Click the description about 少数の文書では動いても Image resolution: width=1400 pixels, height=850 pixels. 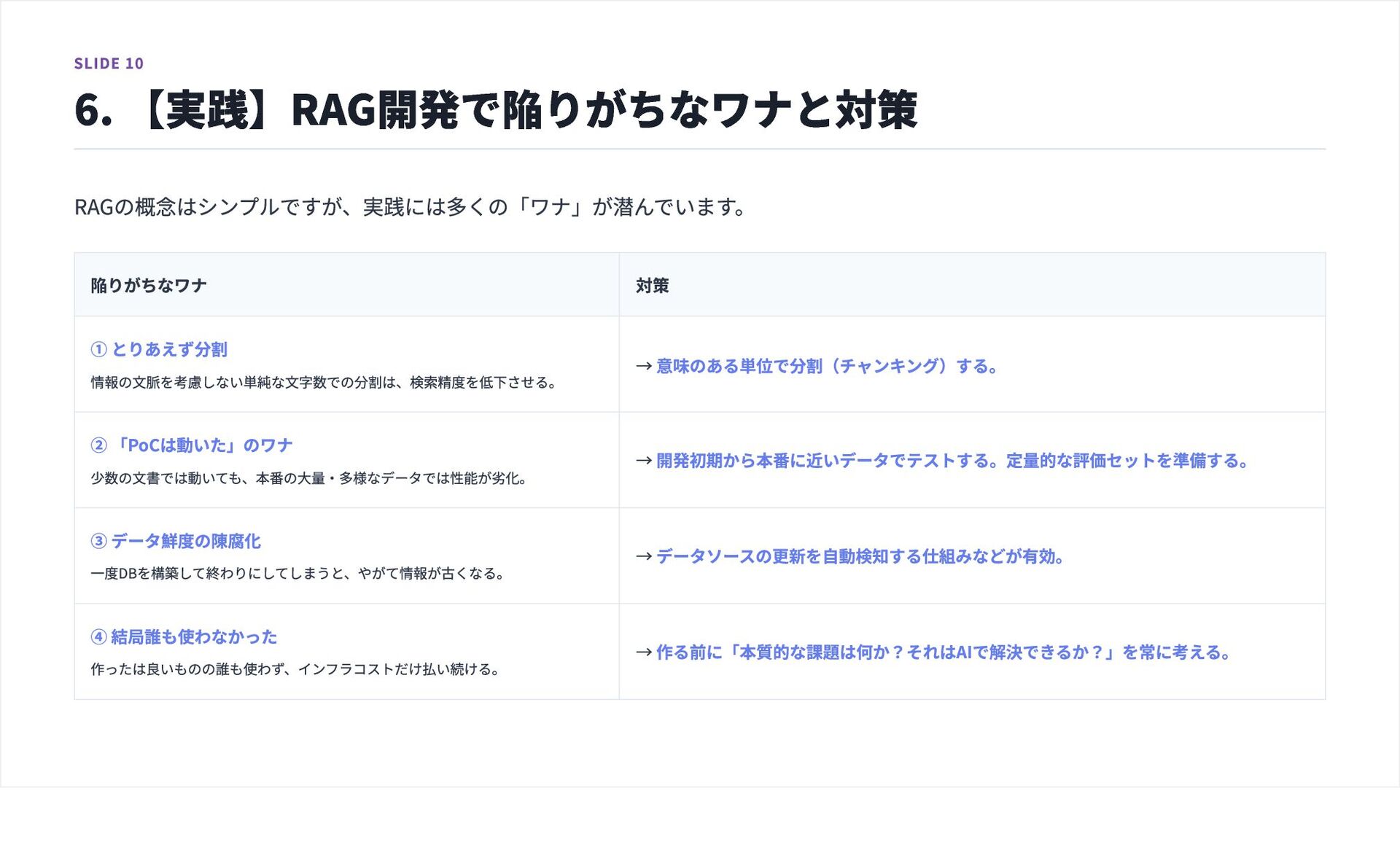(x=308, y=478)
